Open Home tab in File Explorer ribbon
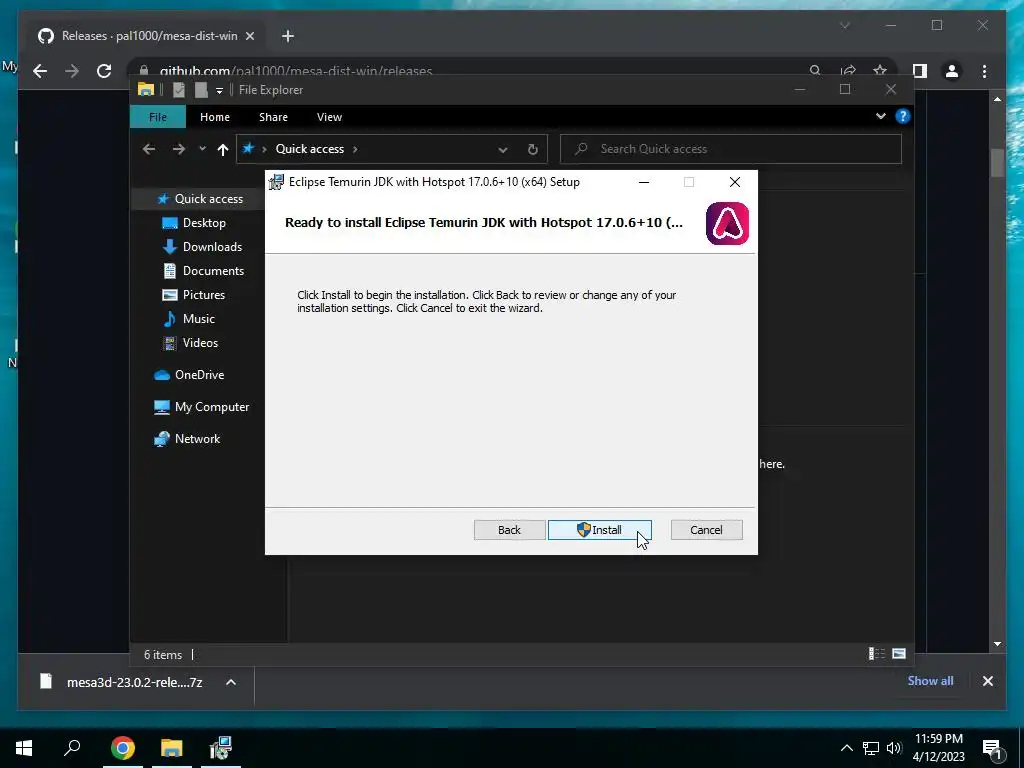This screenshot has height=768, width=1024. tap(215, 117)
